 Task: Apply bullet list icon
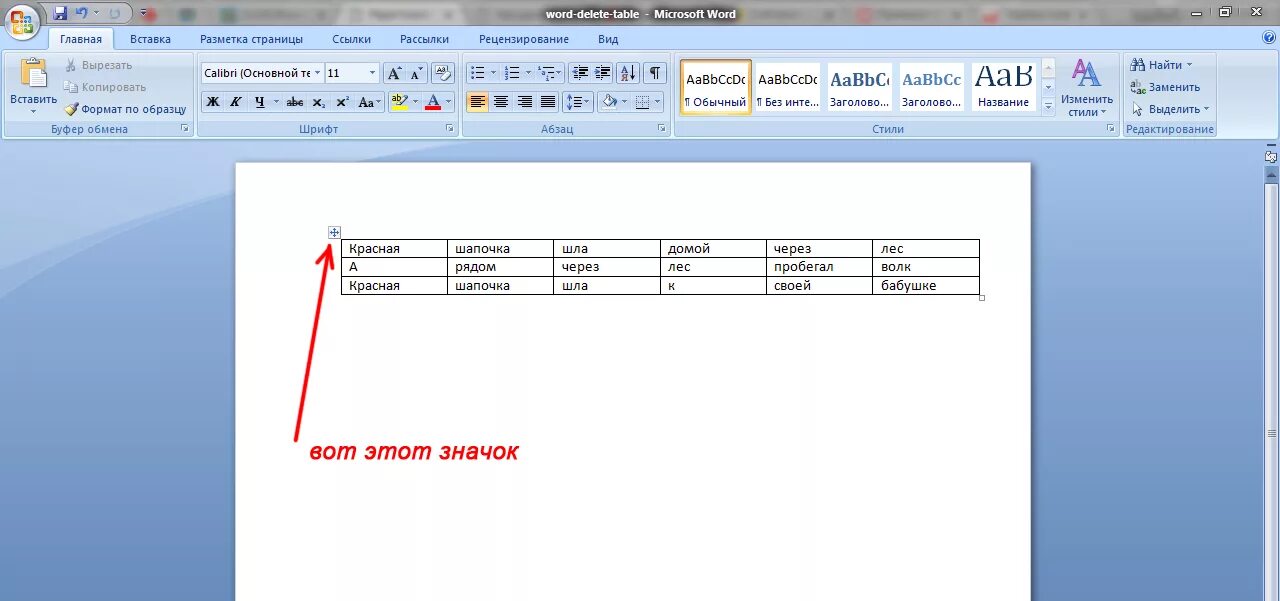click(x=478, y=73)
